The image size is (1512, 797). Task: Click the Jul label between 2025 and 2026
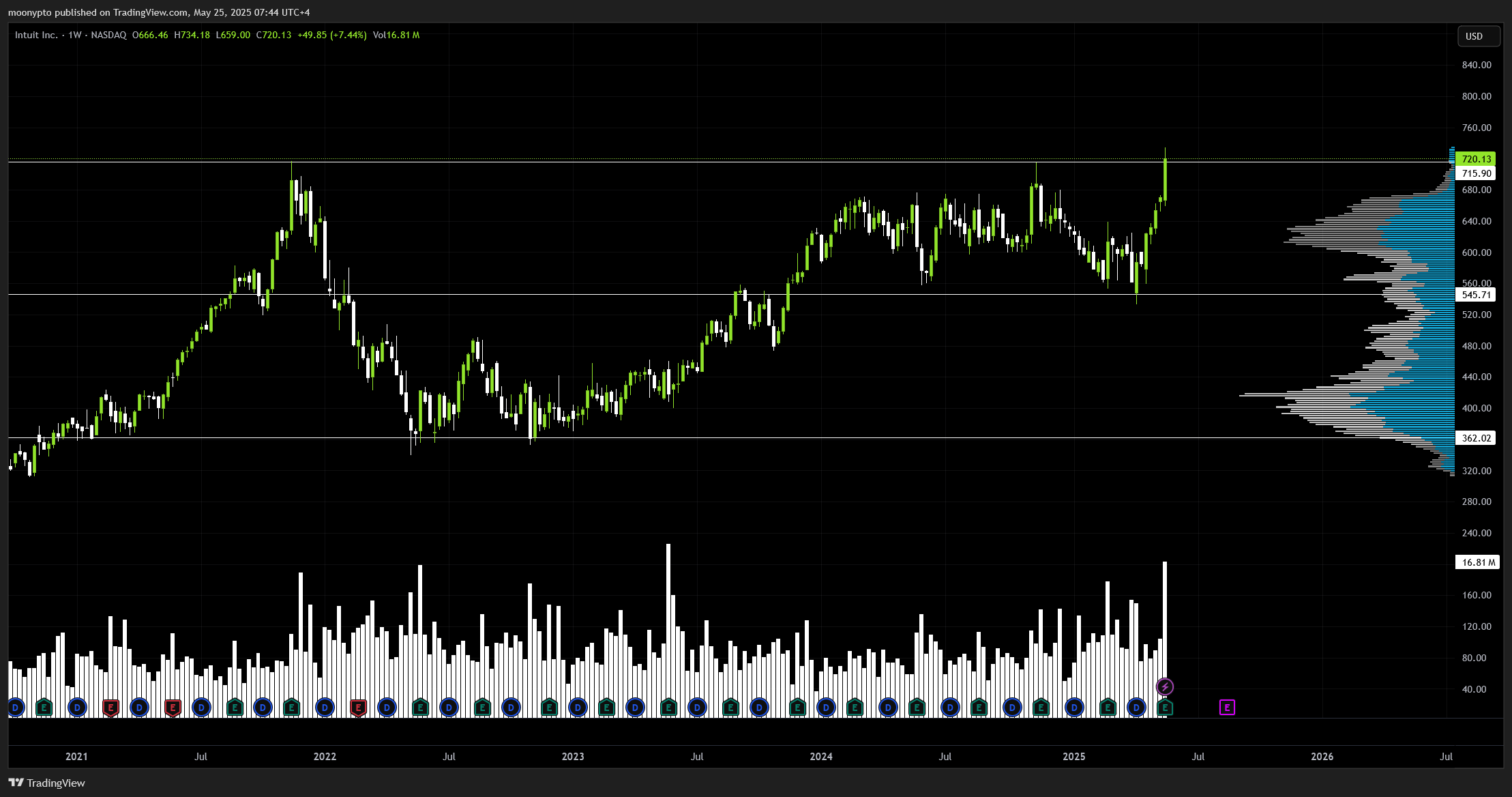(1198, 756)
